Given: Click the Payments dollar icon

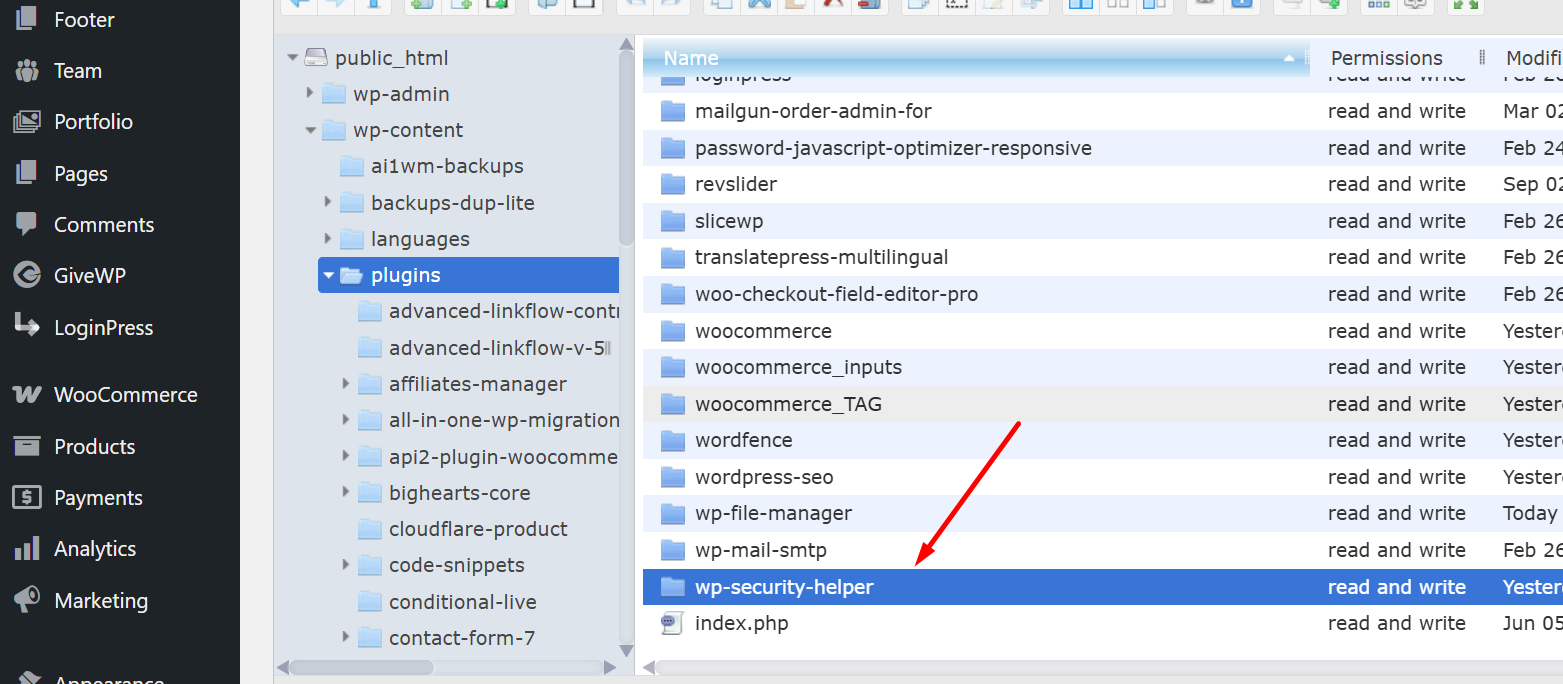Looking at the screenshot, I should click(x=27, y=497).
